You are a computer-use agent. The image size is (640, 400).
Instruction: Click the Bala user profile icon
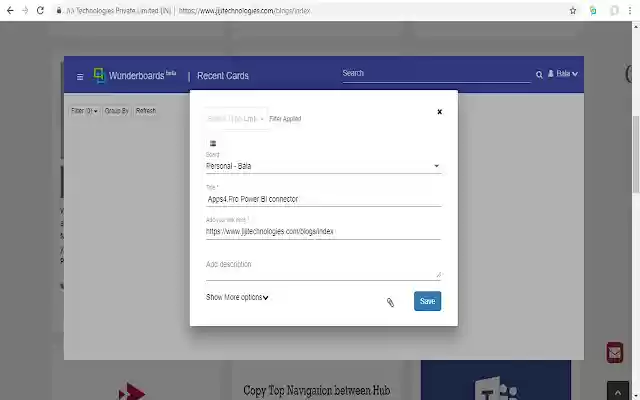point(551,73)
